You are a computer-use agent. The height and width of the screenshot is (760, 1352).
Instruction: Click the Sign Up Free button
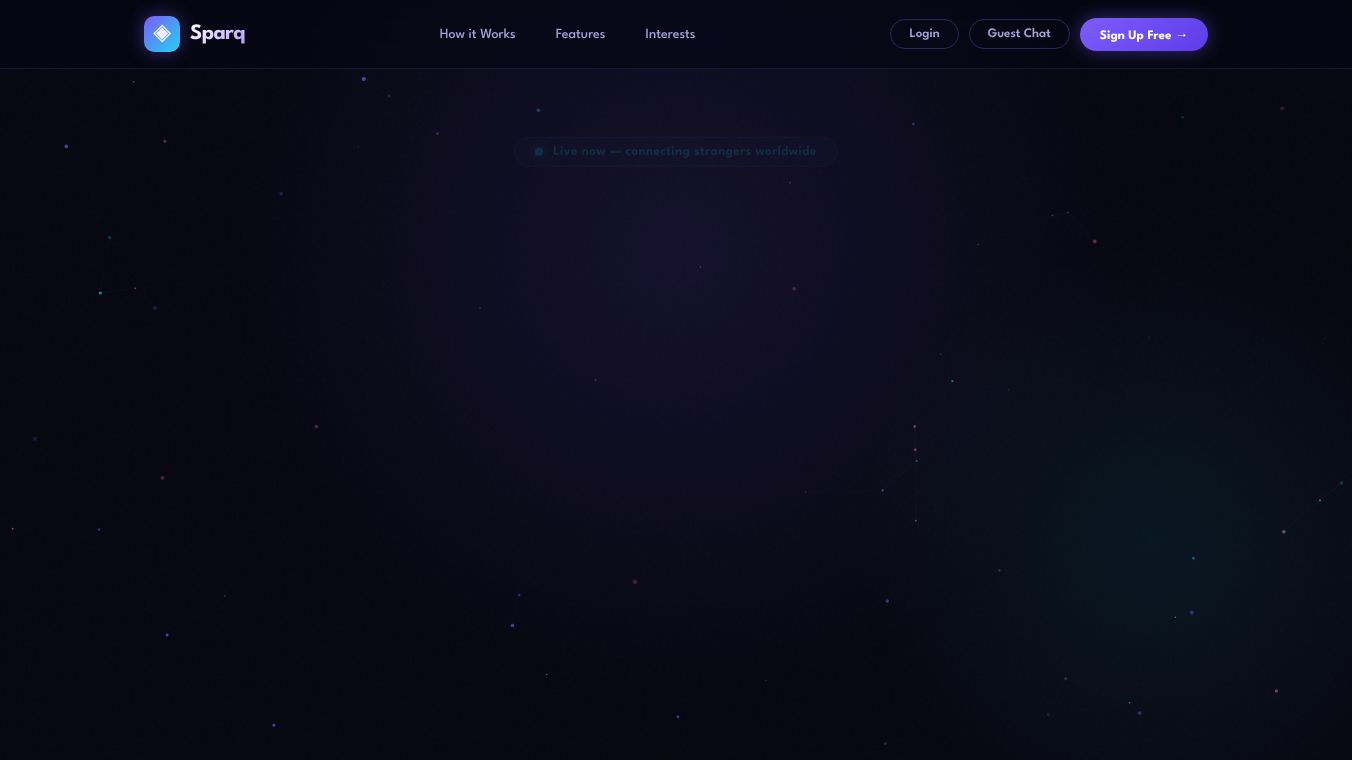(1144, 34)
